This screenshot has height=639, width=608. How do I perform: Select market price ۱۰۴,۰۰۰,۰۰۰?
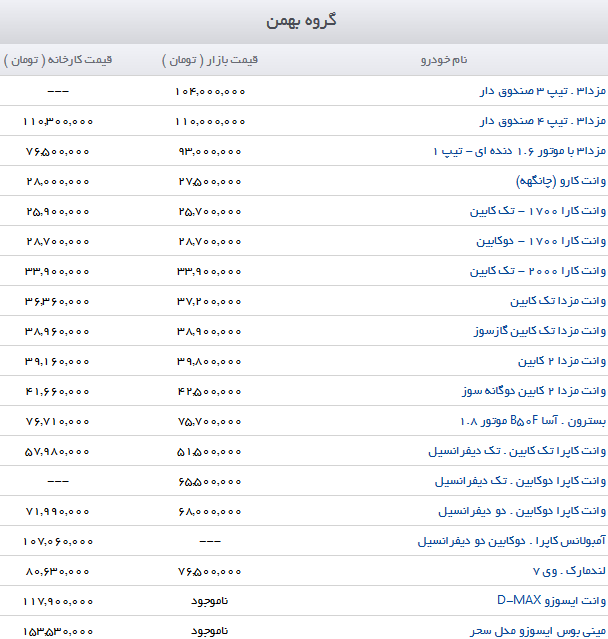click(x=210, y=91)
